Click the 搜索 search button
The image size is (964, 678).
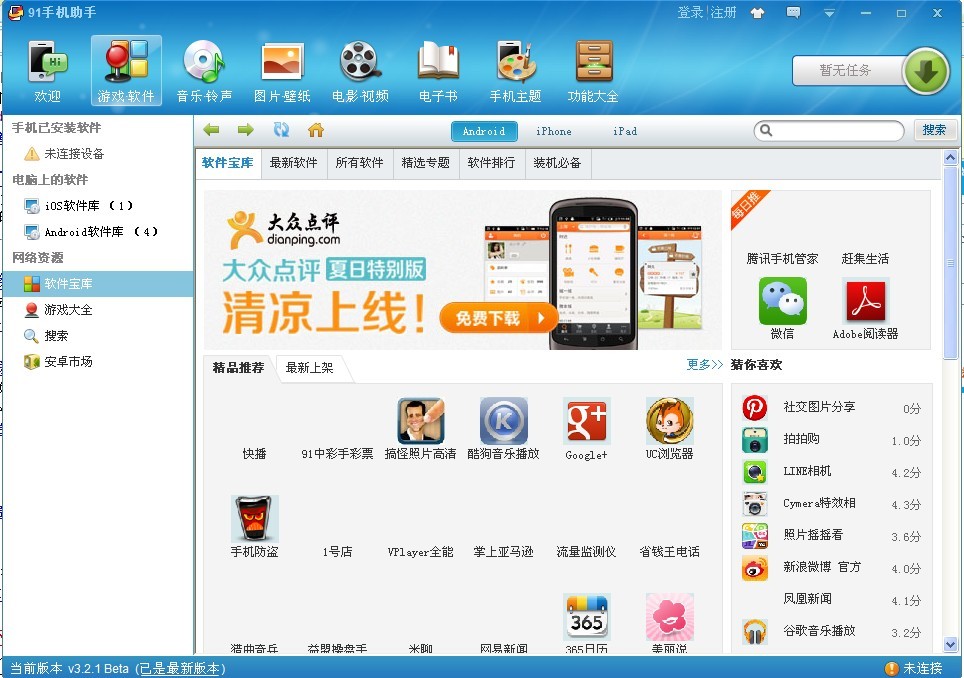[x=934, y=130]
